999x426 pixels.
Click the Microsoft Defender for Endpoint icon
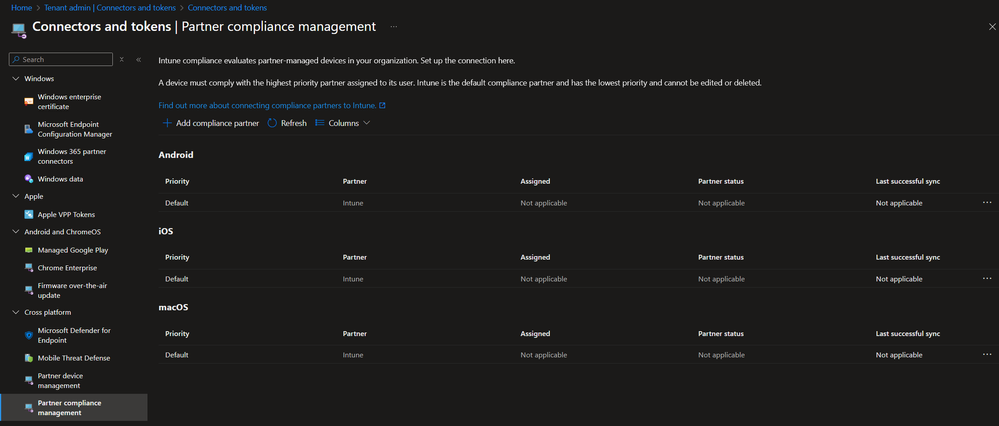click(x=28, y=335)
